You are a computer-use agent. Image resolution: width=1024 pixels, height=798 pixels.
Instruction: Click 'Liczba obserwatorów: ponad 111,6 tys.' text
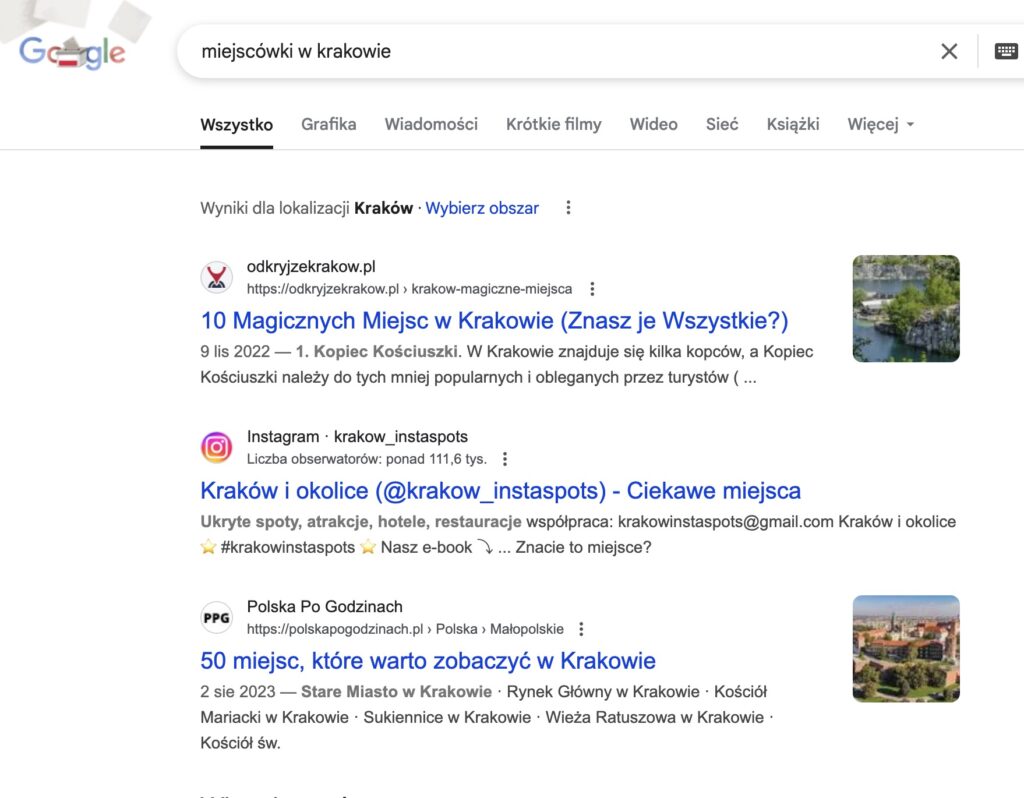click(366, 459)
